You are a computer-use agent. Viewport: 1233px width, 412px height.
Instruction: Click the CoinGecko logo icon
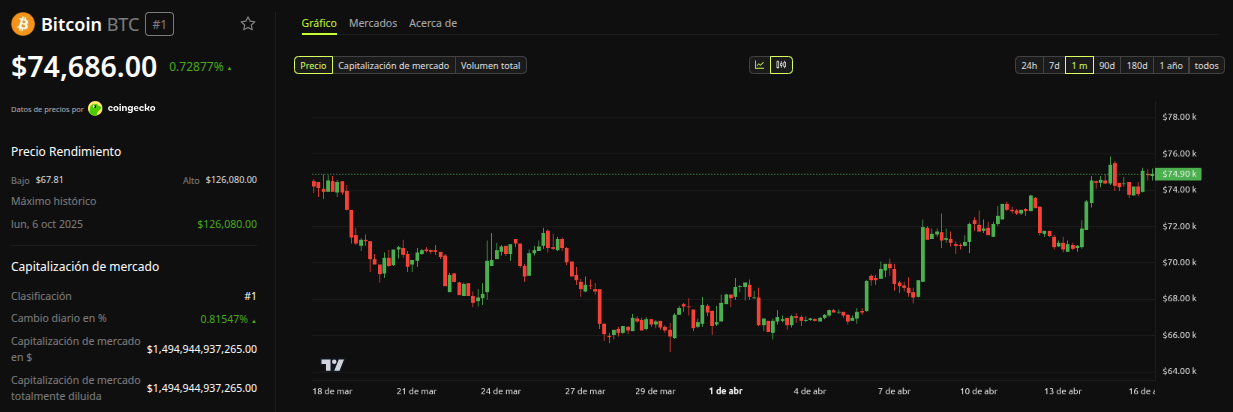95,108
